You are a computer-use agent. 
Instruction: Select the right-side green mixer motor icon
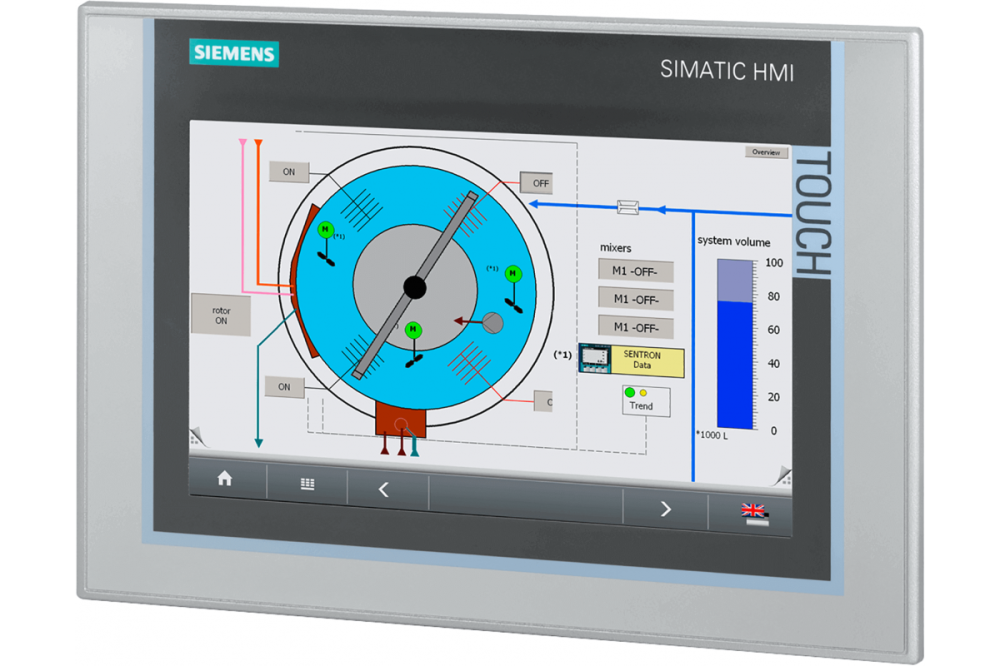pos(513,274)
